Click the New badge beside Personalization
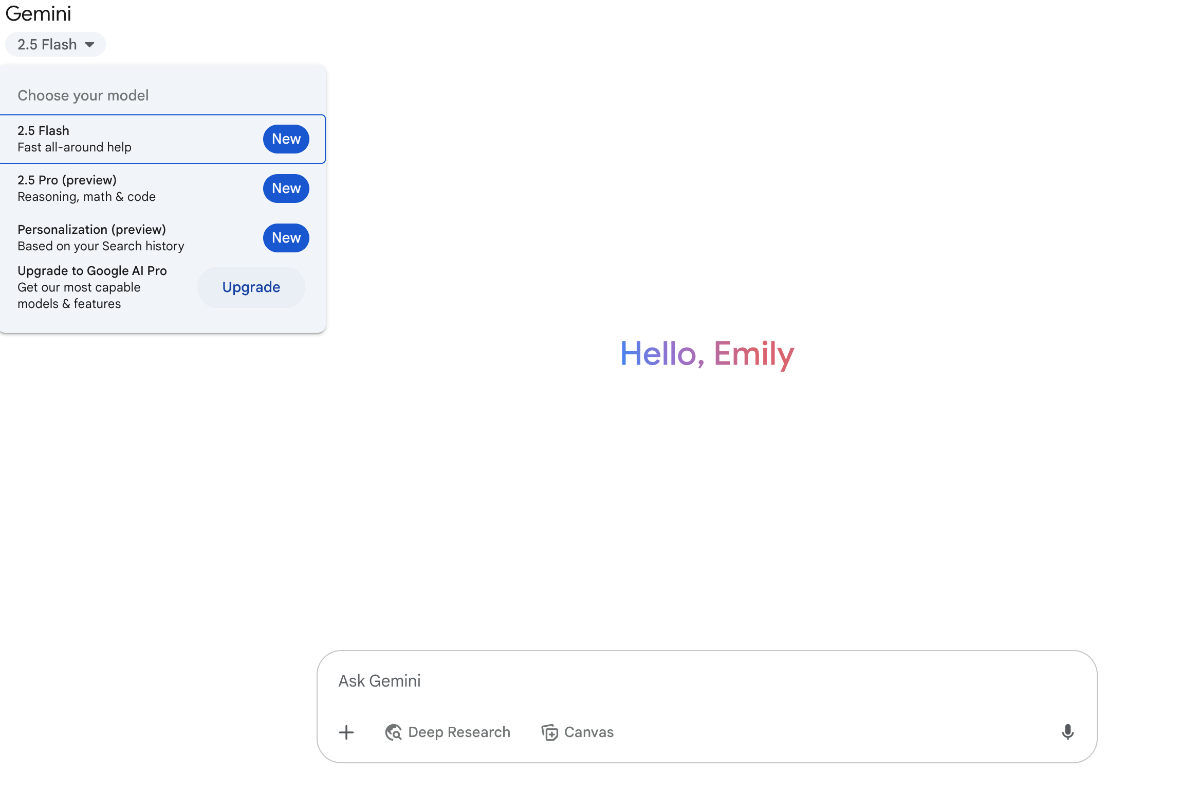Image resolution: width=1181 pixels, height=787 pixels. (x=286, y=238)
